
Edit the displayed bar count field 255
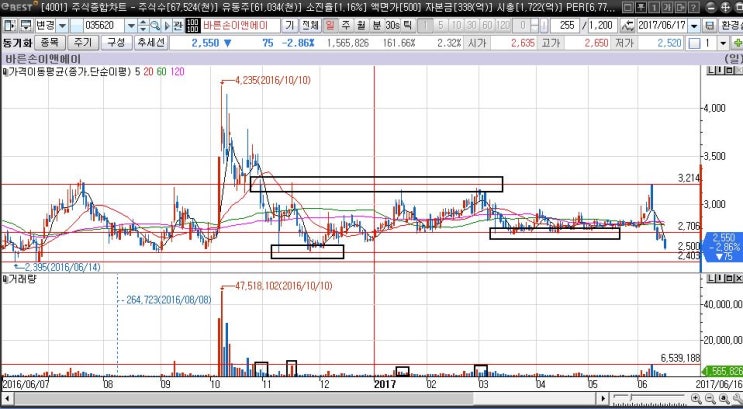[x=565, y=25]
